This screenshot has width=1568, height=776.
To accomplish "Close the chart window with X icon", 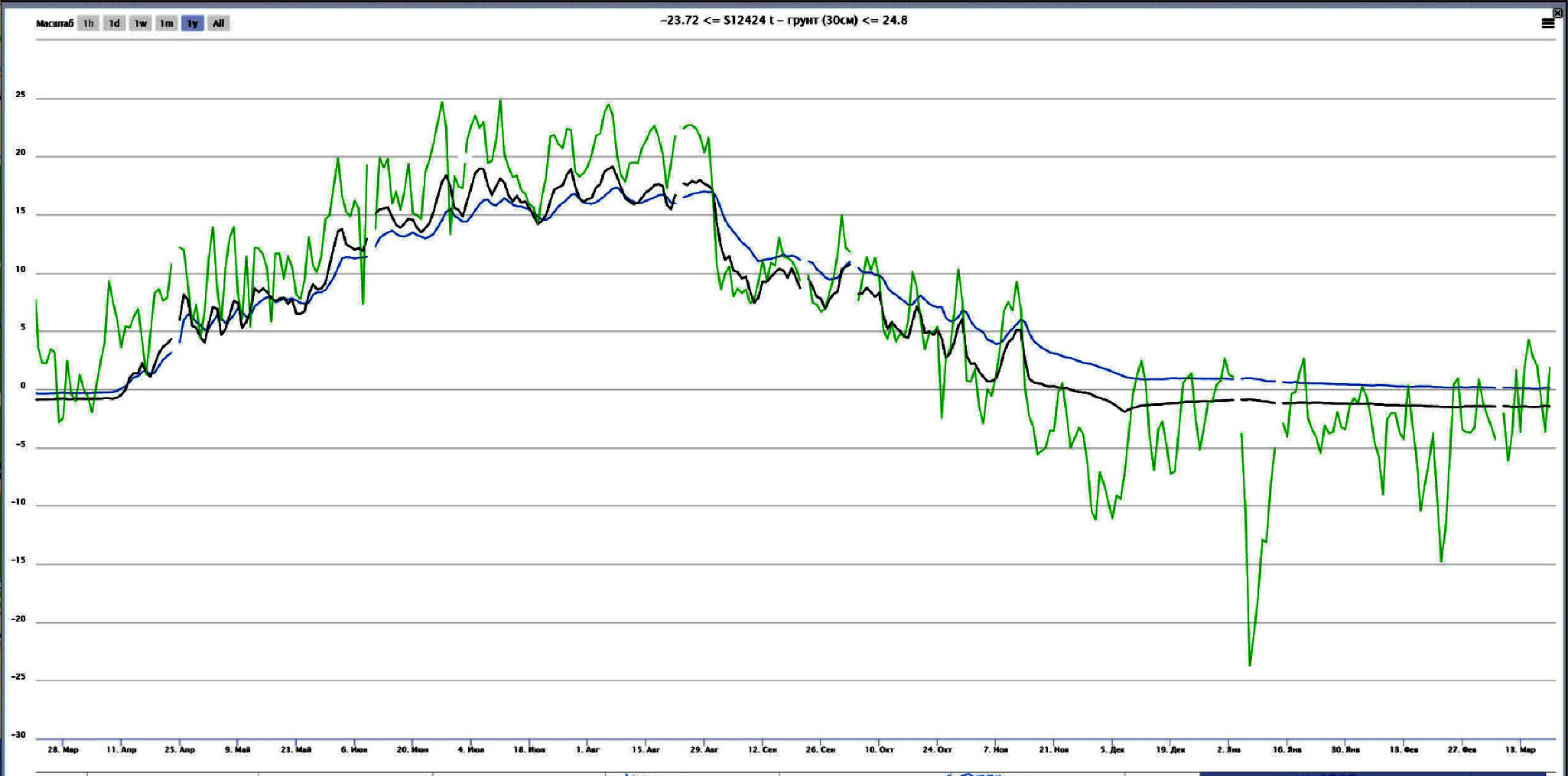I will 1557,12.
